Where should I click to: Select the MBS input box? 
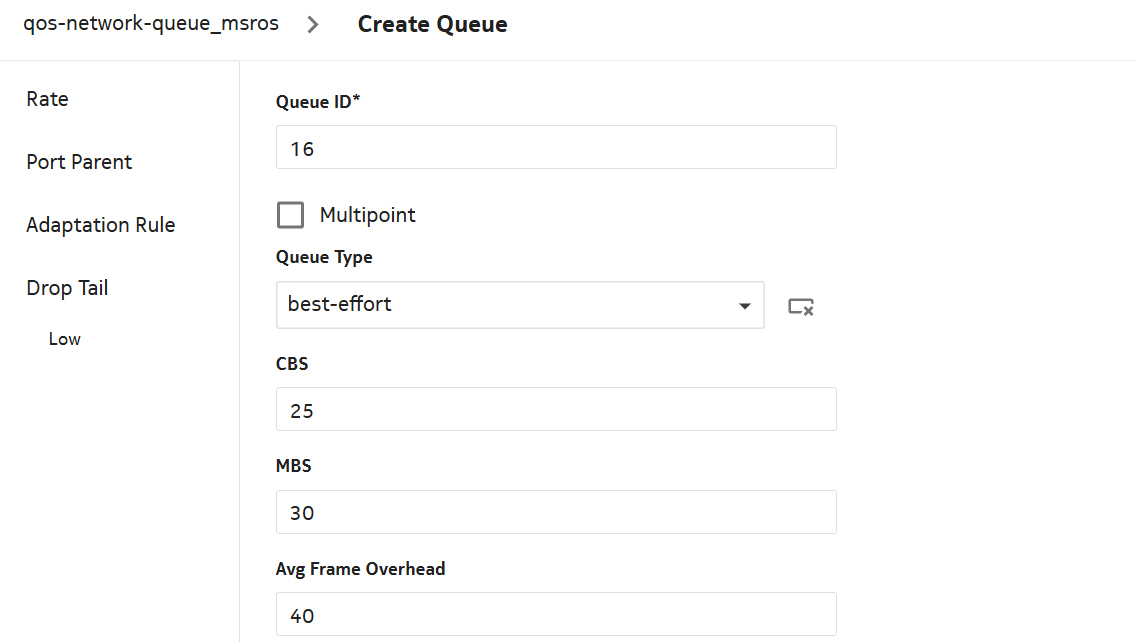coord(555,512)
